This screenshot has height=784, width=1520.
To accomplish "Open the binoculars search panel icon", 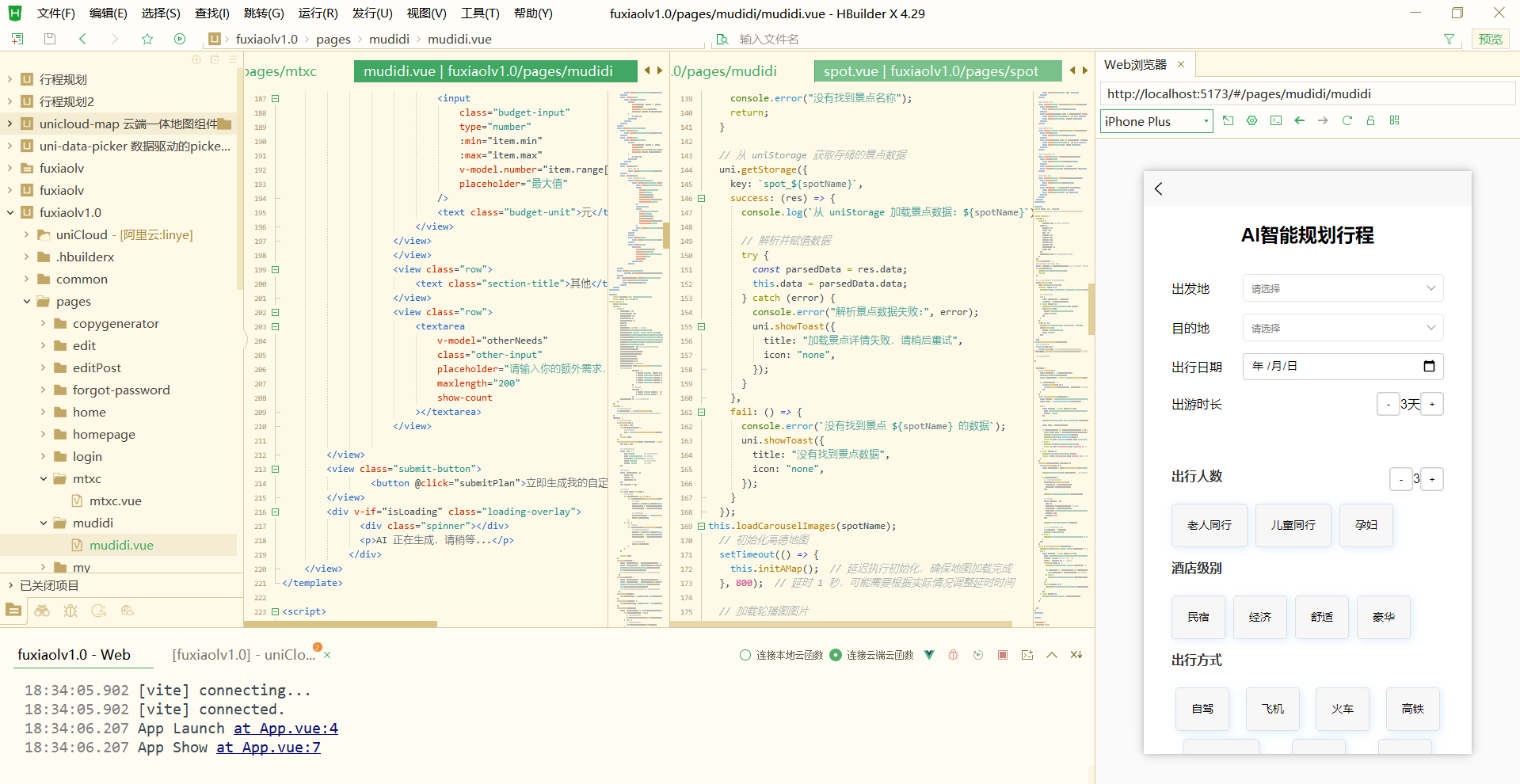I will (42, 611).
